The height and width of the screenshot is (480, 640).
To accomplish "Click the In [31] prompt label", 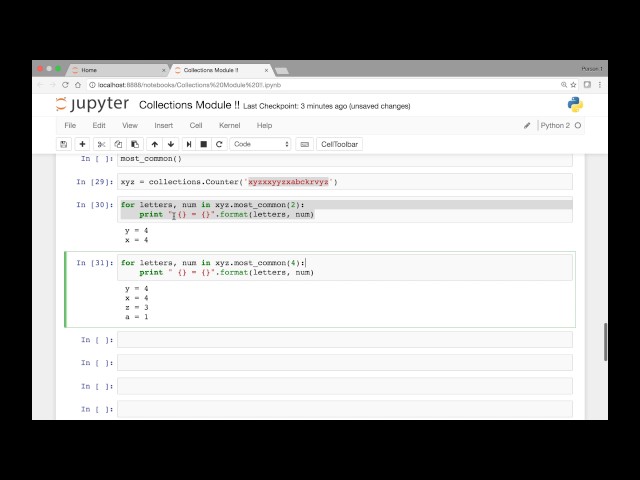I will pyautogui.click(x=95, y=262).
